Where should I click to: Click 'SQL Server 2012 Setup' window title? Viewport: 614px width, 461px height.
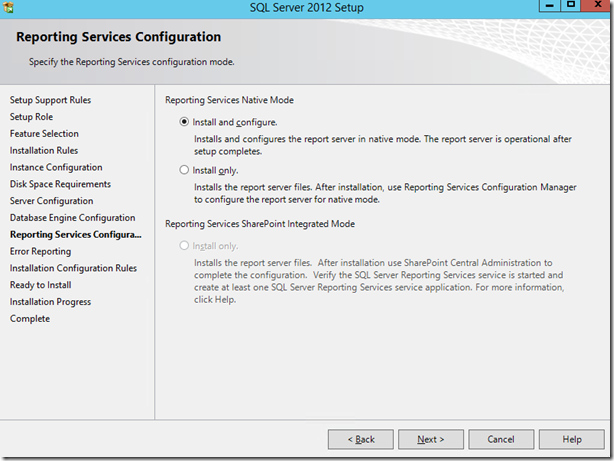(307, 7)
